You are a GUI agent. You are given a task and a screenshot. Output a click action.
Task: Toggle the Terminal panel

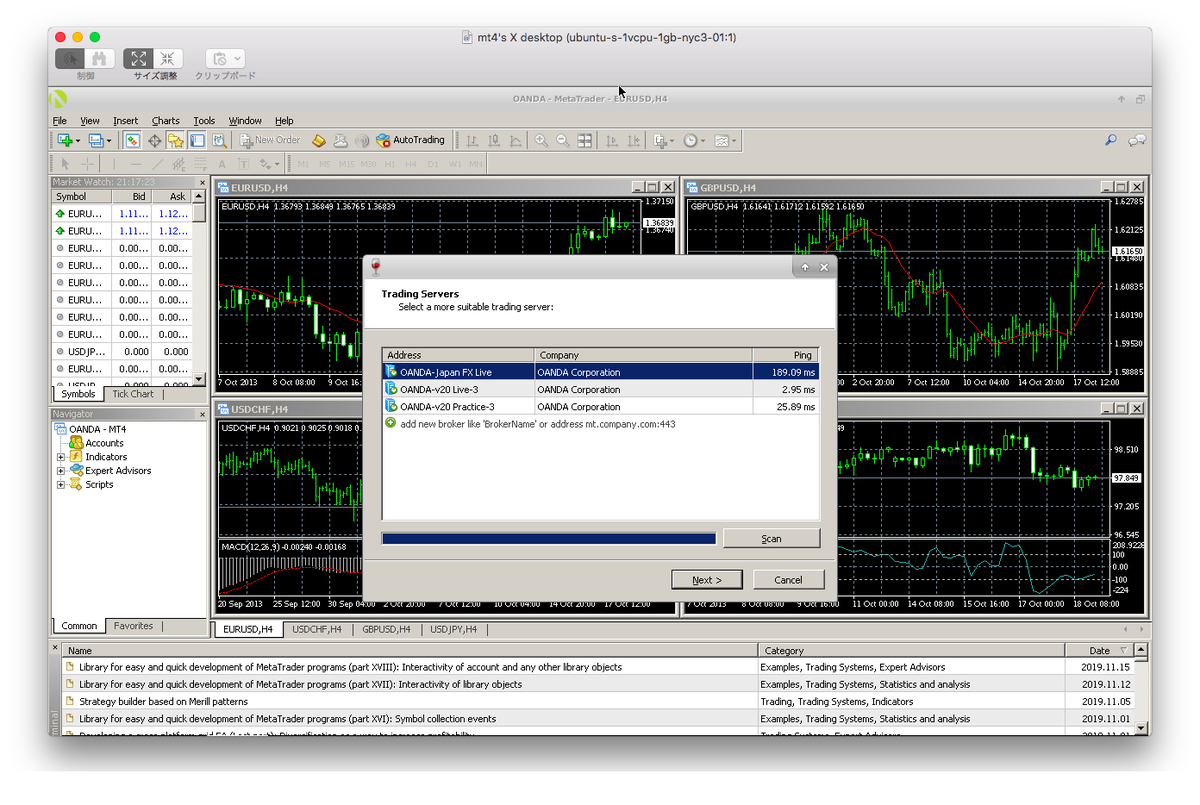coord(197,141)
